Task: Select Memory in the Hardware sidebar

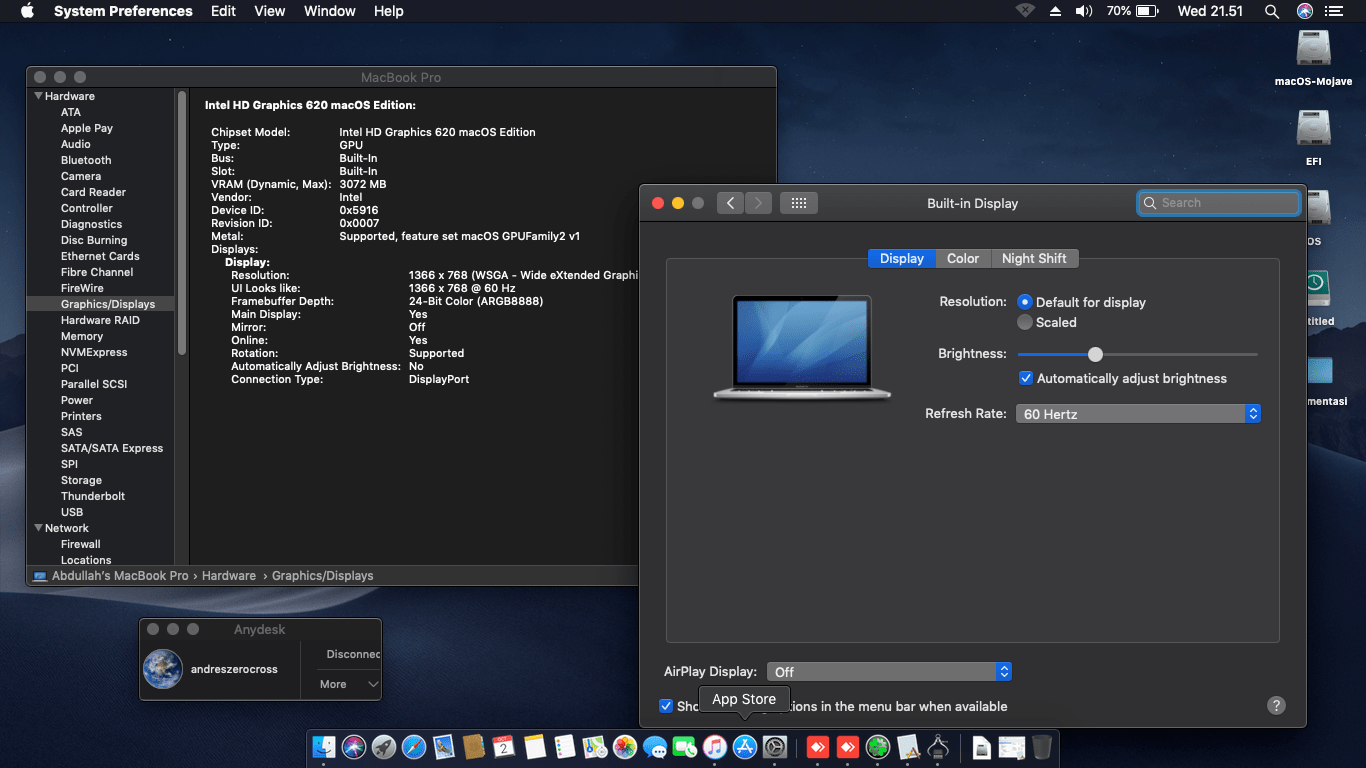Action: (80, 336)
